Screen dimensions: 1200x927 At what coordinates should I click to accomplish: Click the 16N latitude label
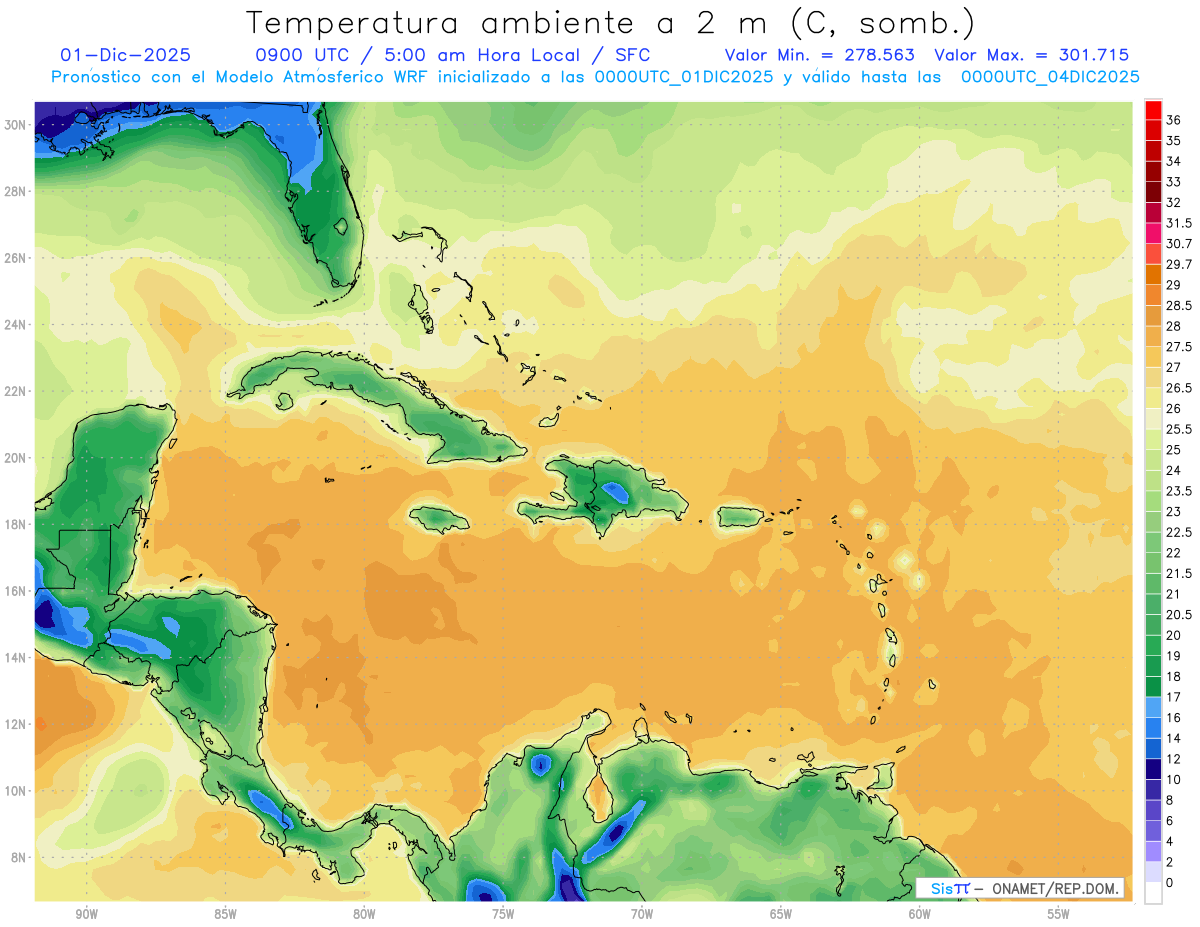coord(17,591)
